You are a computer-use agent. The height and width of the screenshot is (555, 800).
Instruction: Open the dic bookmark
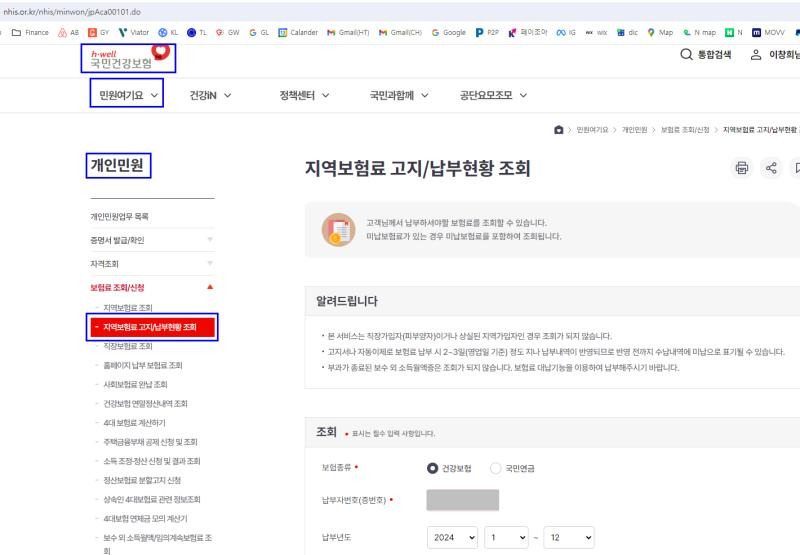(x=627, y=32)
